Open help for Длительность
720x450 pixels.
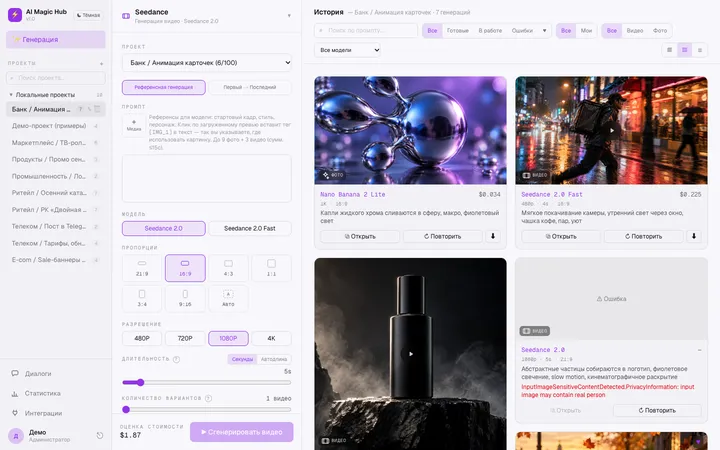(x=176, y=359)
